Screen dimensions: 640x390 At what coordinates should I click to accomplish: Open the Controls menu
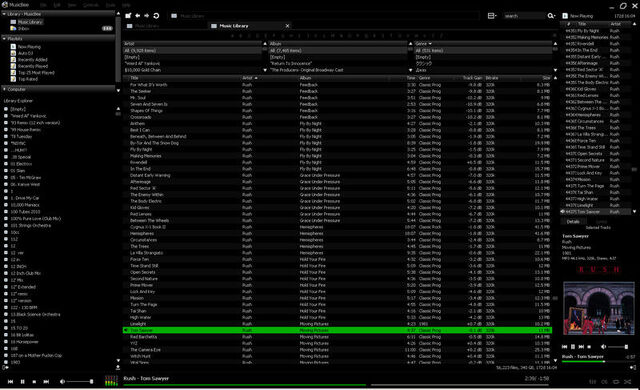pyautogui.click(x=91, y=5)
